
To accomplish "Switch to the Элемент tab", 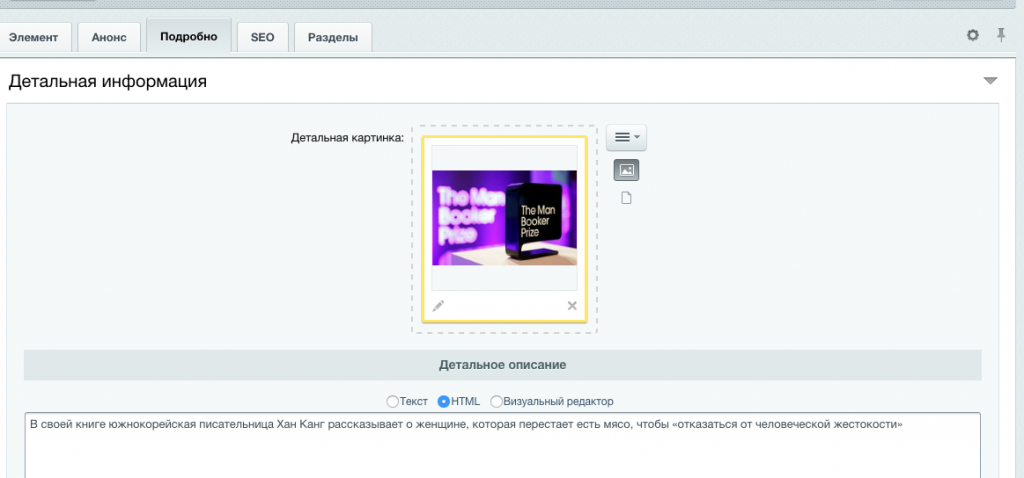I will pos(34,38).
